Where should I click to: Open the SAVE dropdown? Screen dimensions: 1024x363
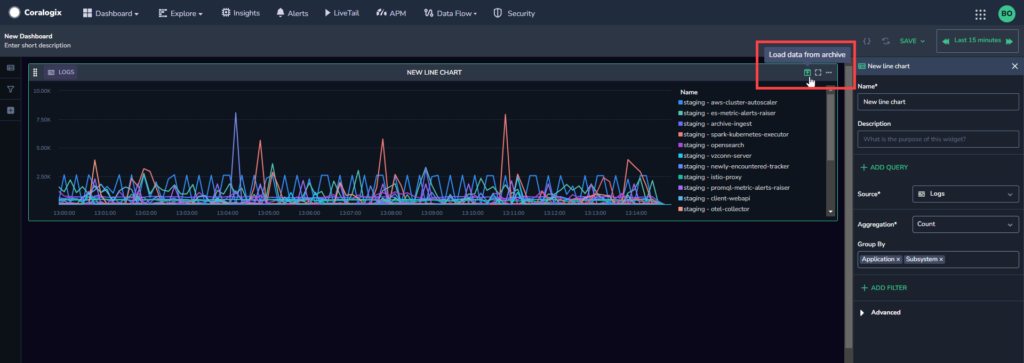coord(912,40)
